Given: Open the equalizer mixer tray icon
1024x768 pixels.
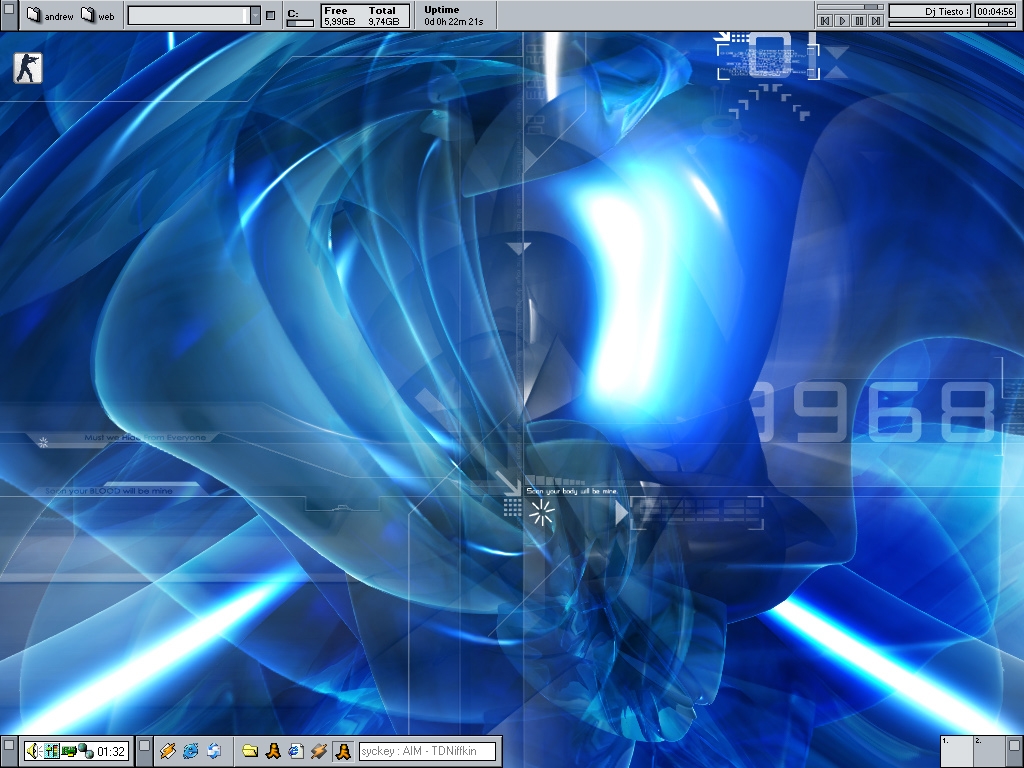Looking at the screenshot, I should [x=52, y=751].
